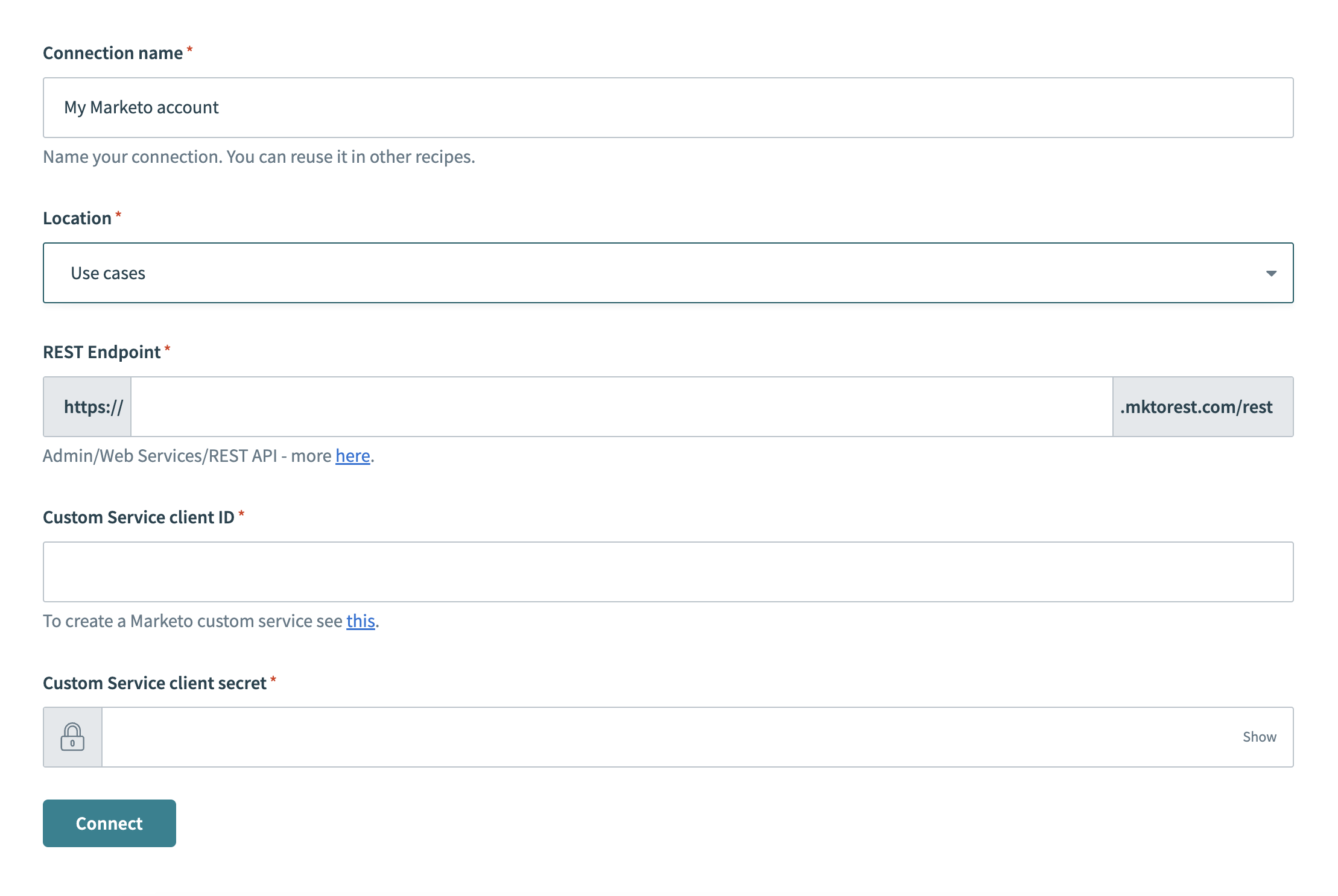1338x896 pixels.
Task: Click the Connect button
Action: [x=109, y=823]
